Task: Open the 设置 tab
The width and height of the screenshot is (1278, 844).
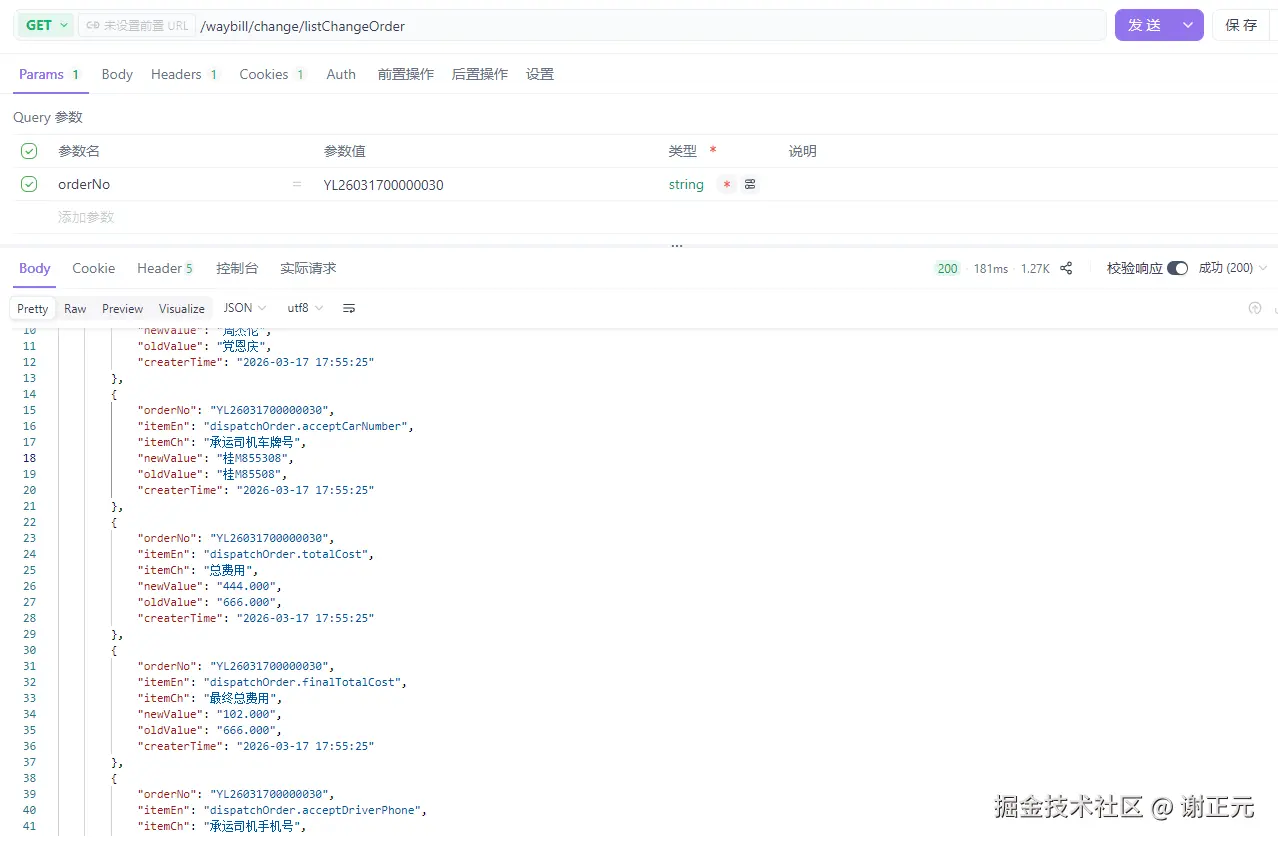Action: click(540, 74)
